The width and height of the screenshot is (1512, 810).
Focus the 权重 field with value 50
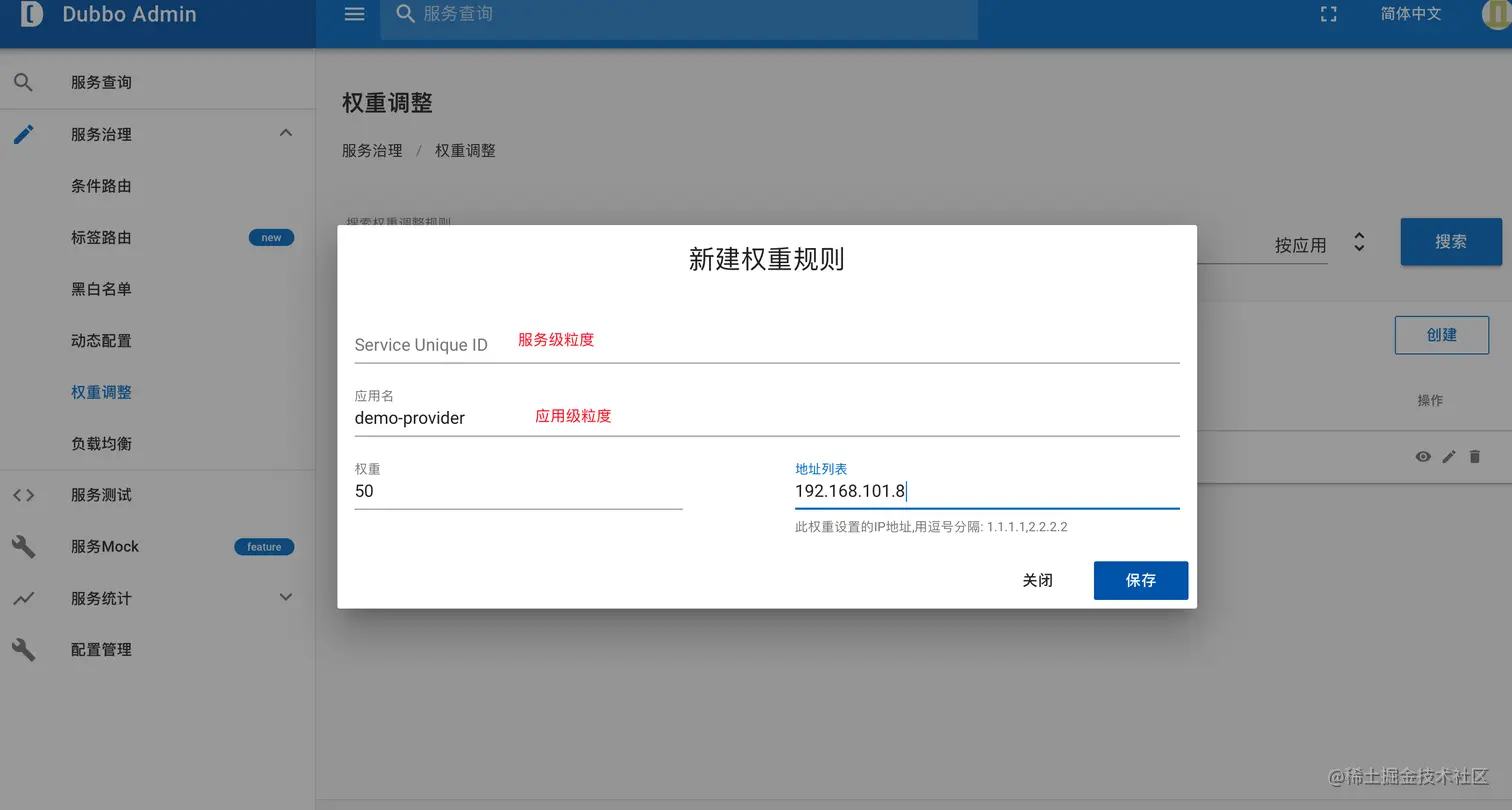click(x=518, y=491)
